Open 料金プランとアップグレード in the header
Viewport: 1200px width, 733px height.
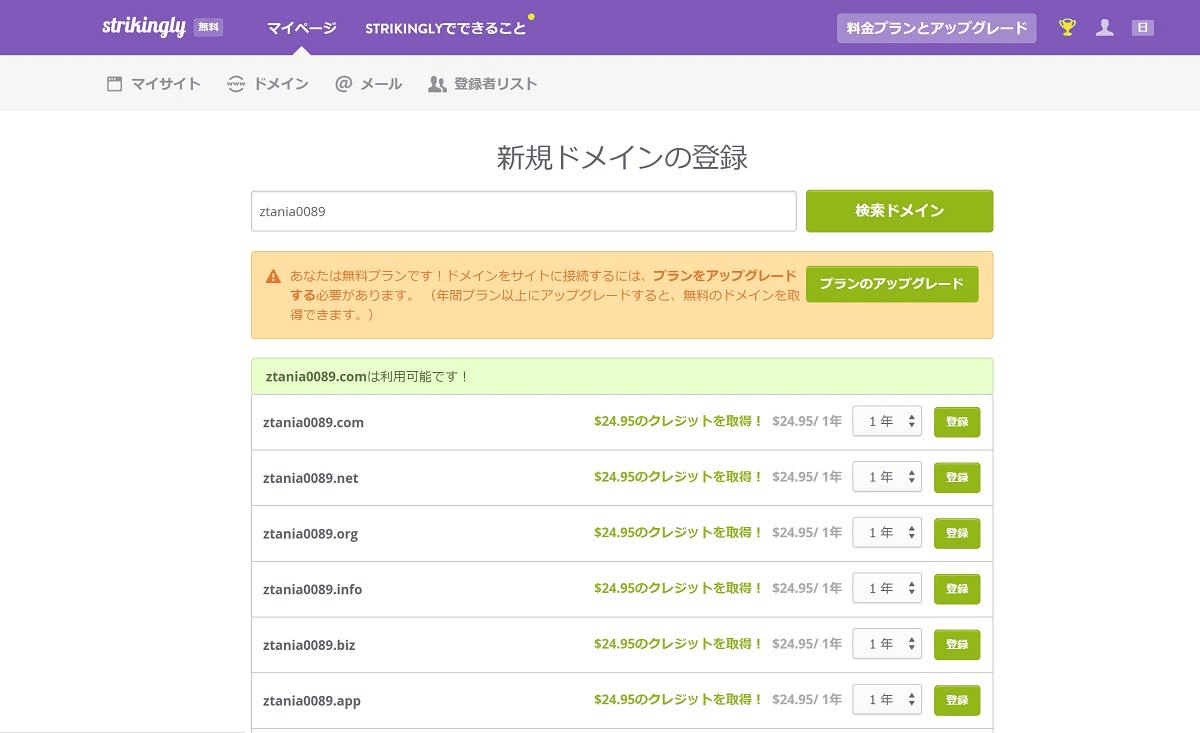point(936,27)
